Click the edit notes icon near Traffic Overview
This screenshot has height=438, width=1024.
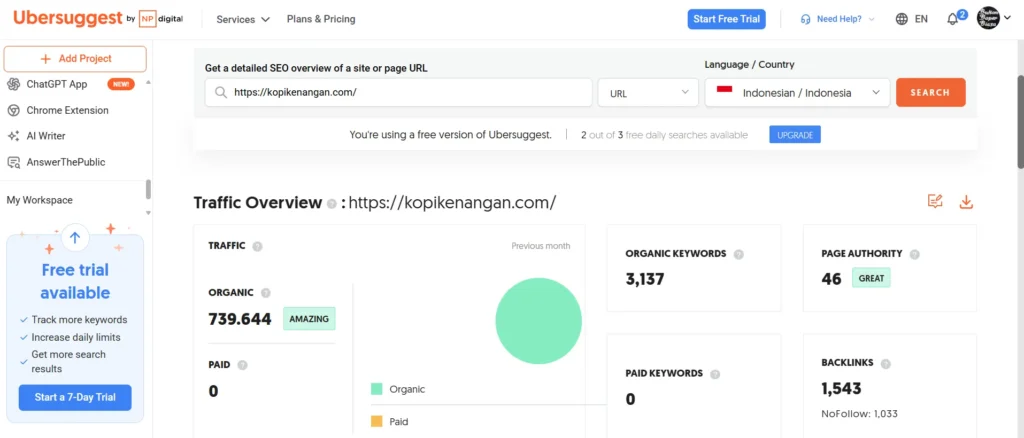[x=935, y=202]
